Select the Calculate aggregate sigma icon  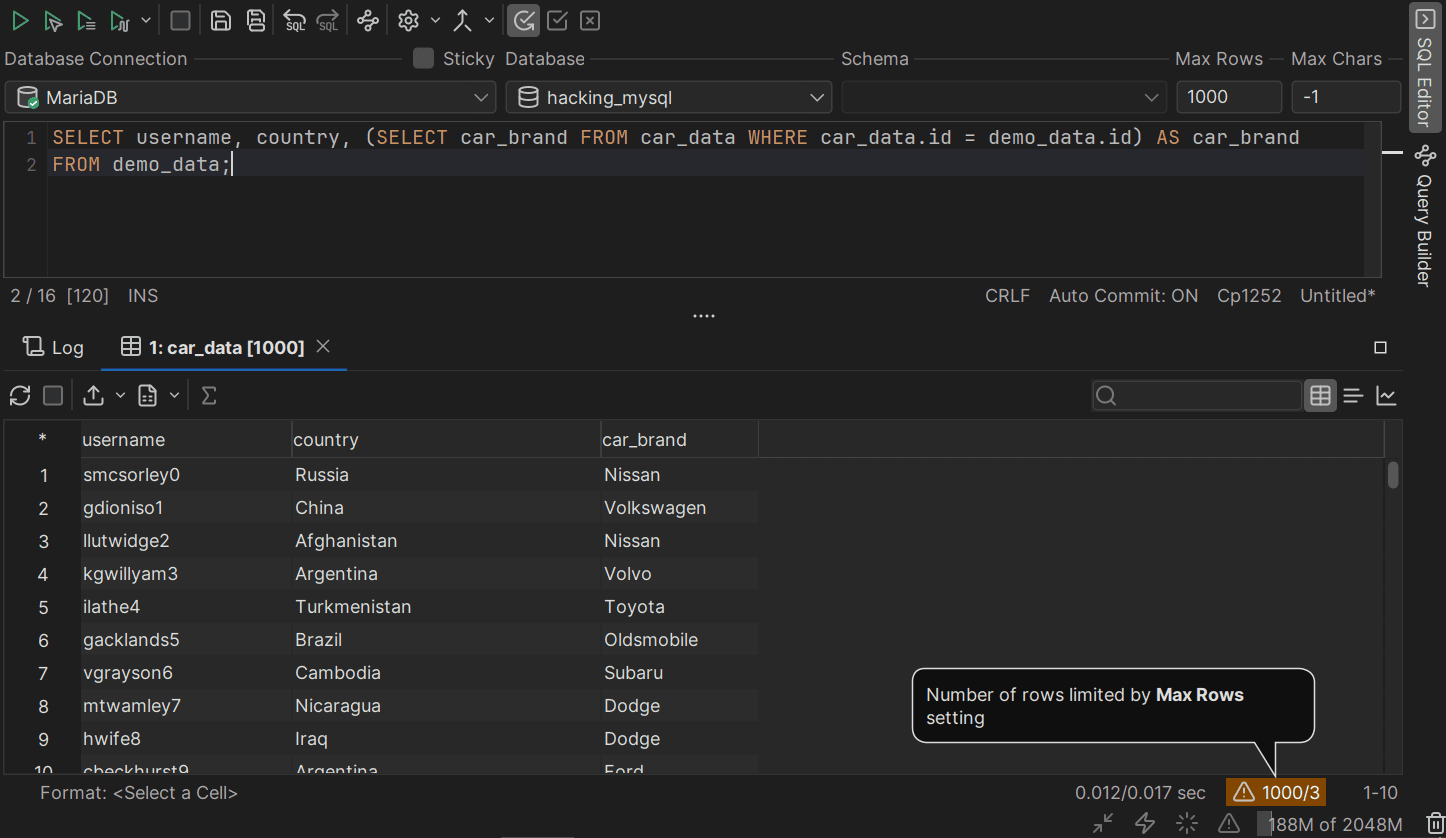[208, 395]
